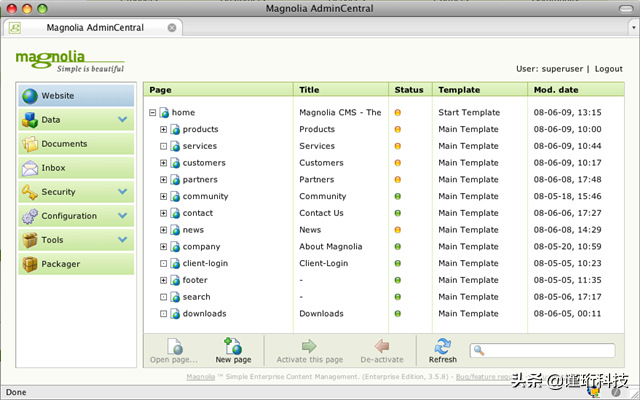Select the '08-06-05, 00:11' date cell

click(x=567, y=313)
